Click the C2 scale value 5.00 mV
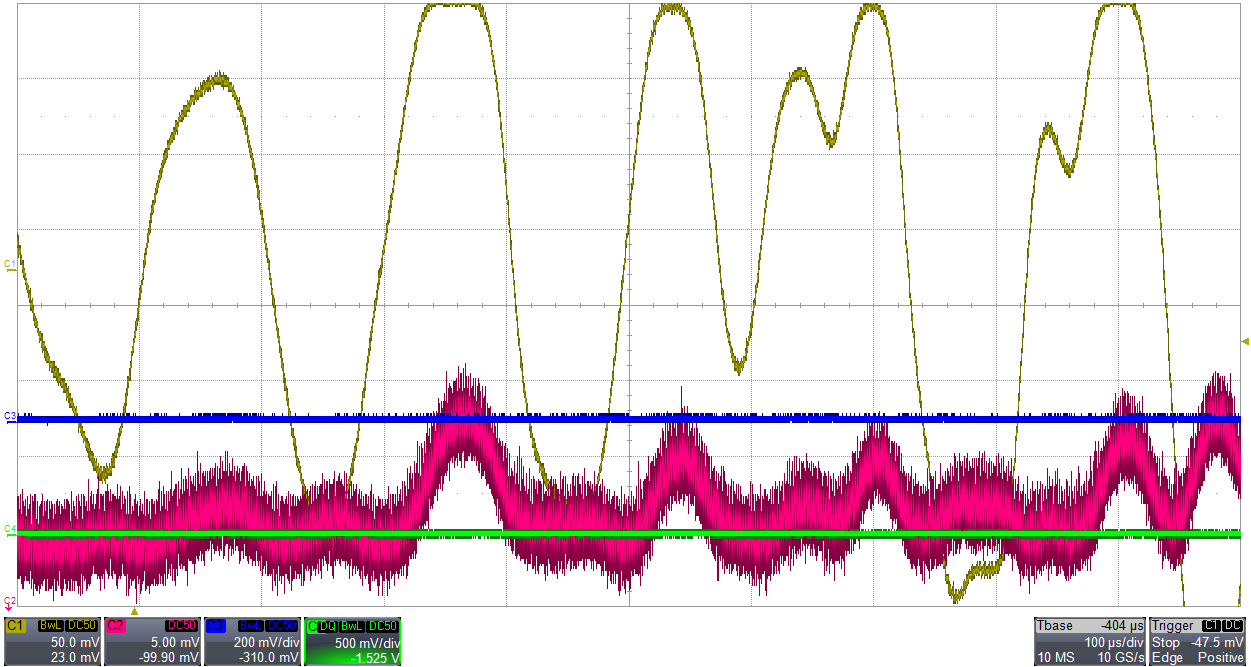This screenshot has width=1251, height=667. (175, 642)
